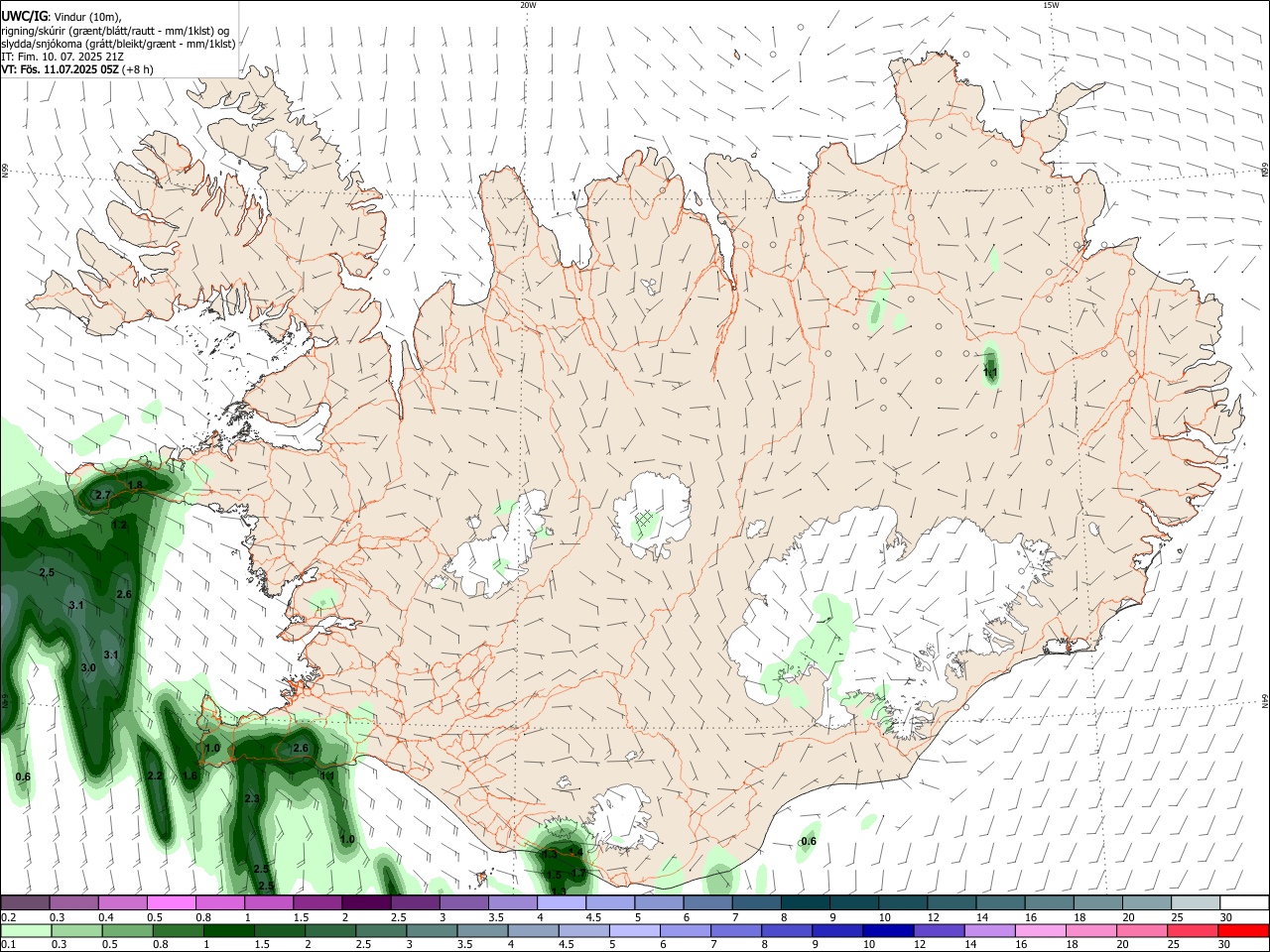Click the 'UWC/IG' title text
This screenshot has width=1270, height=952.
(x=24, y=16)
